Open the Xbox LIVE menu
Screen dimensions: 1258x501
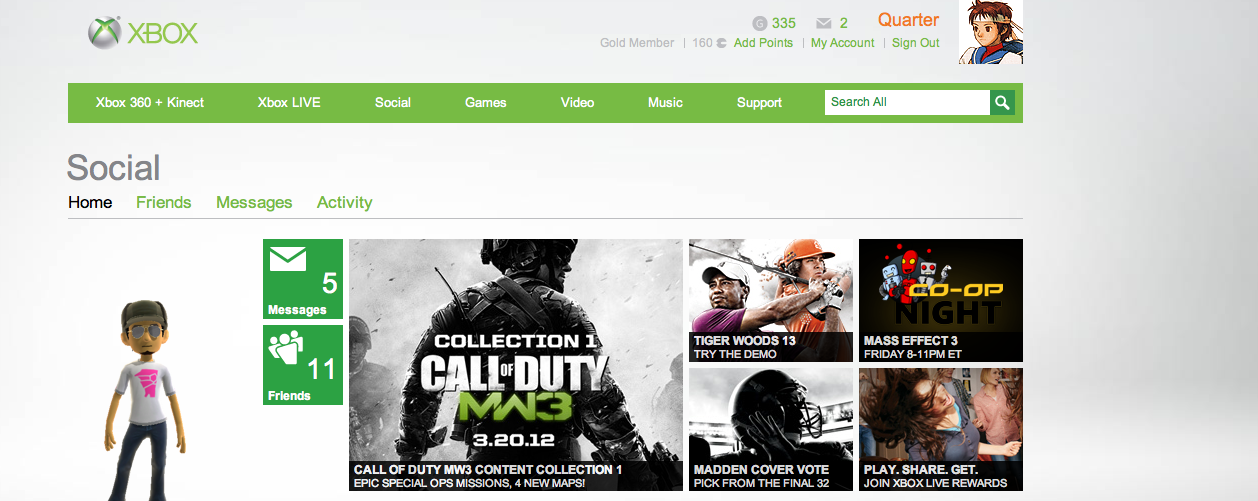(x=289, y=102)
